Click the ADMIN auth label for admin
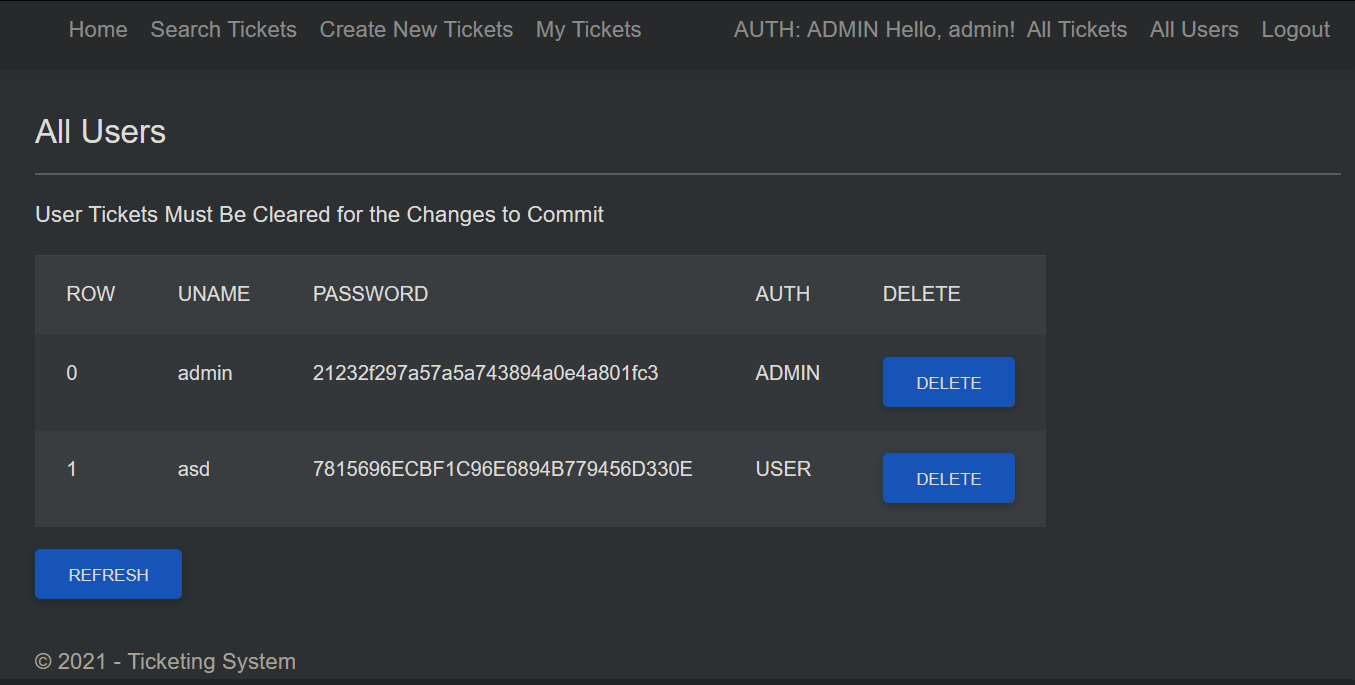 coord(788,372)
